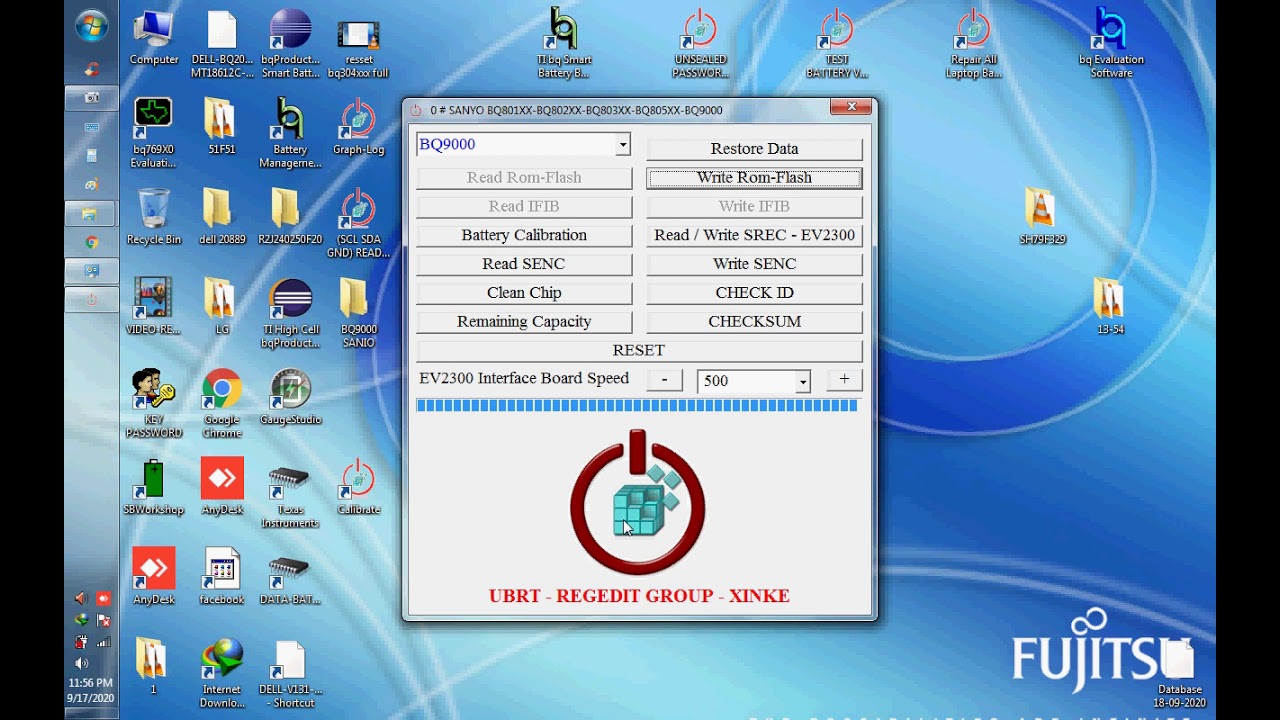Open the VIDEO-RE shortcut icon
The height and width of the screenshot is (720, 1280).
click(x=154, y=306)
